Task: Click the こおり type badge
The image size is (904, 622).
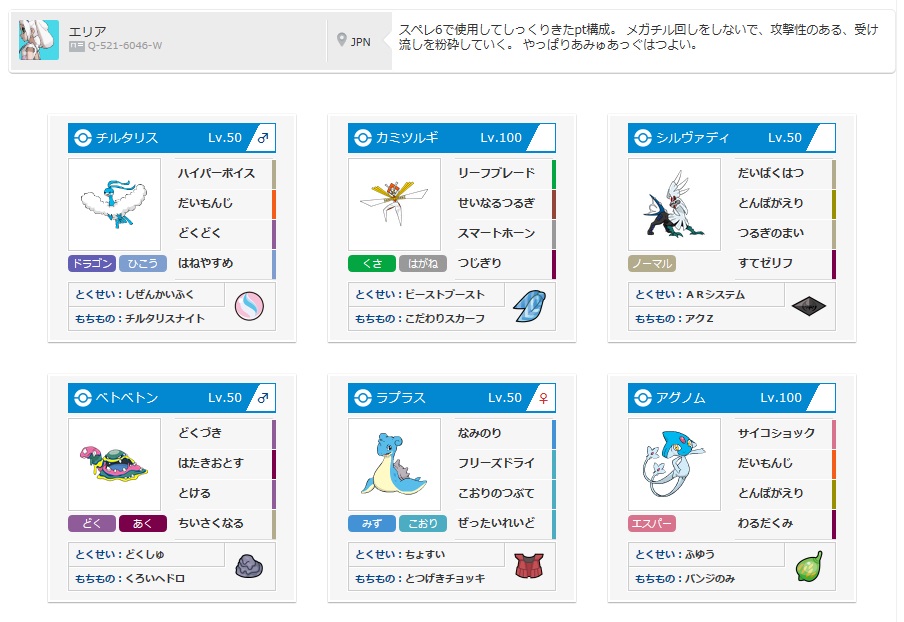Action: [423, 523]
